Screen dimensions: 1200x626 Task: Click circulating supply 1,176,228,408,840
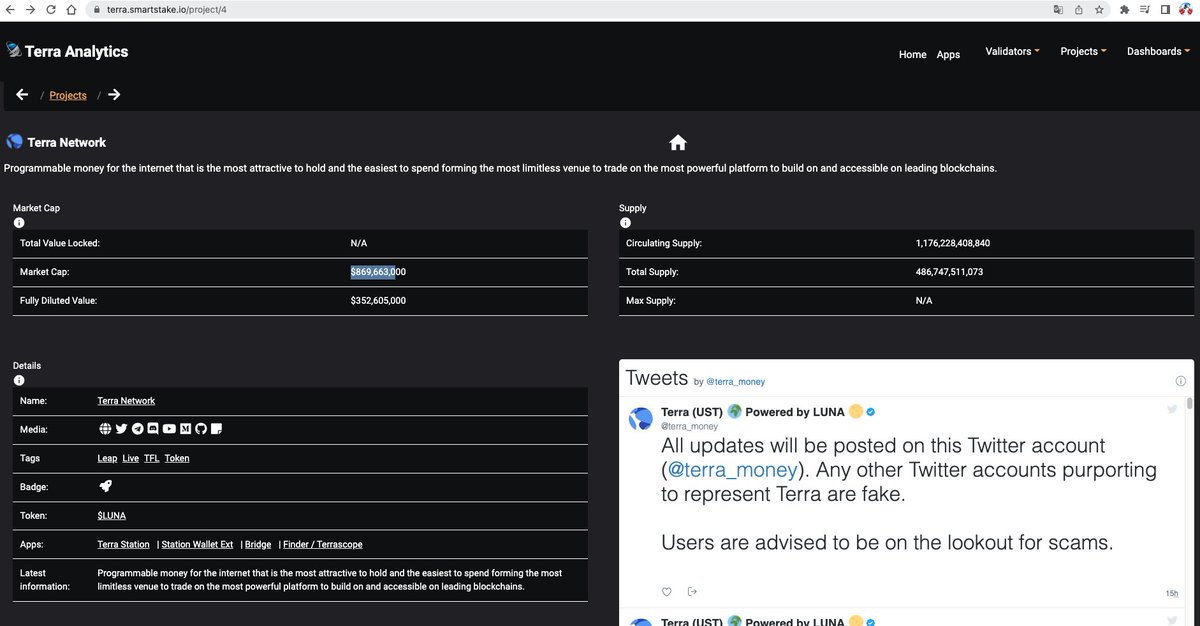(x=953, y=243)
